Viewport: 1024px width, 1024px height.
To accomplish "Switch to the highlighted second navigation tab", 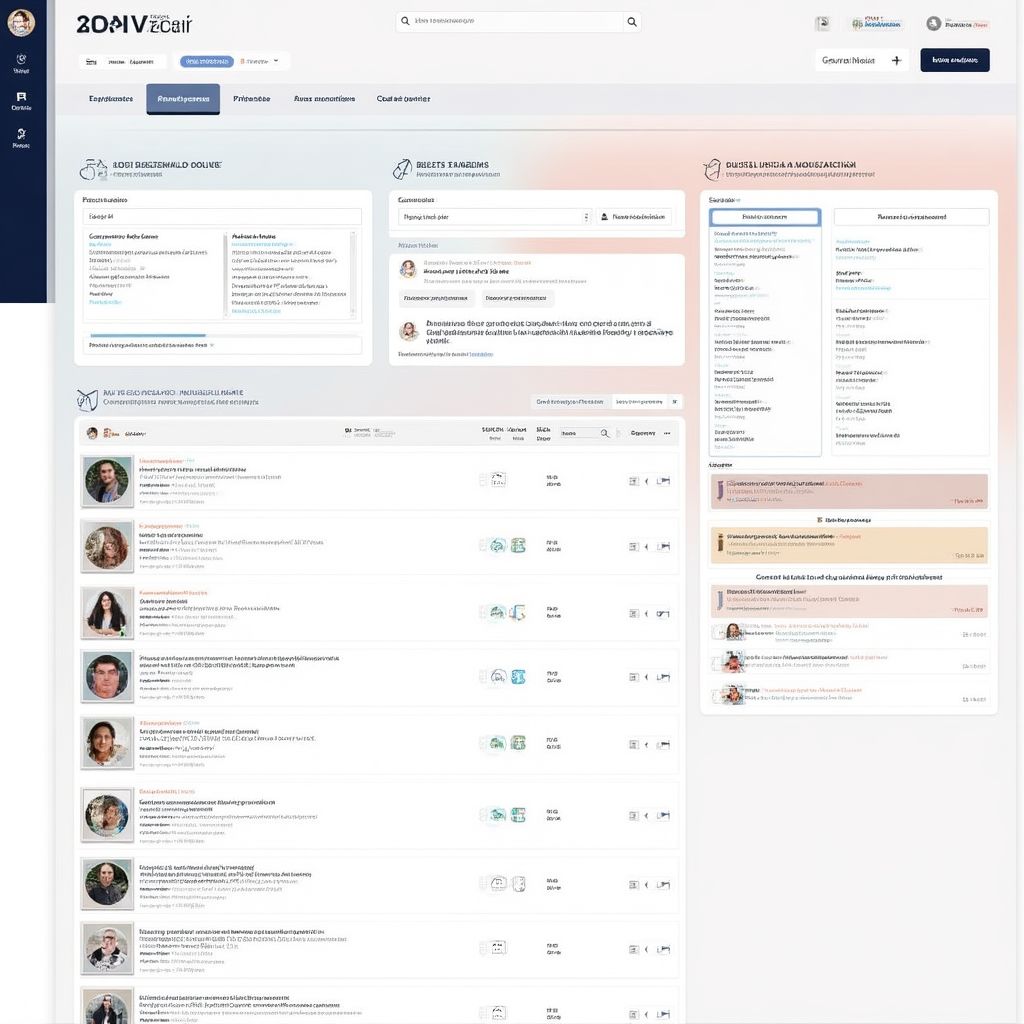I will coord(182,98).
